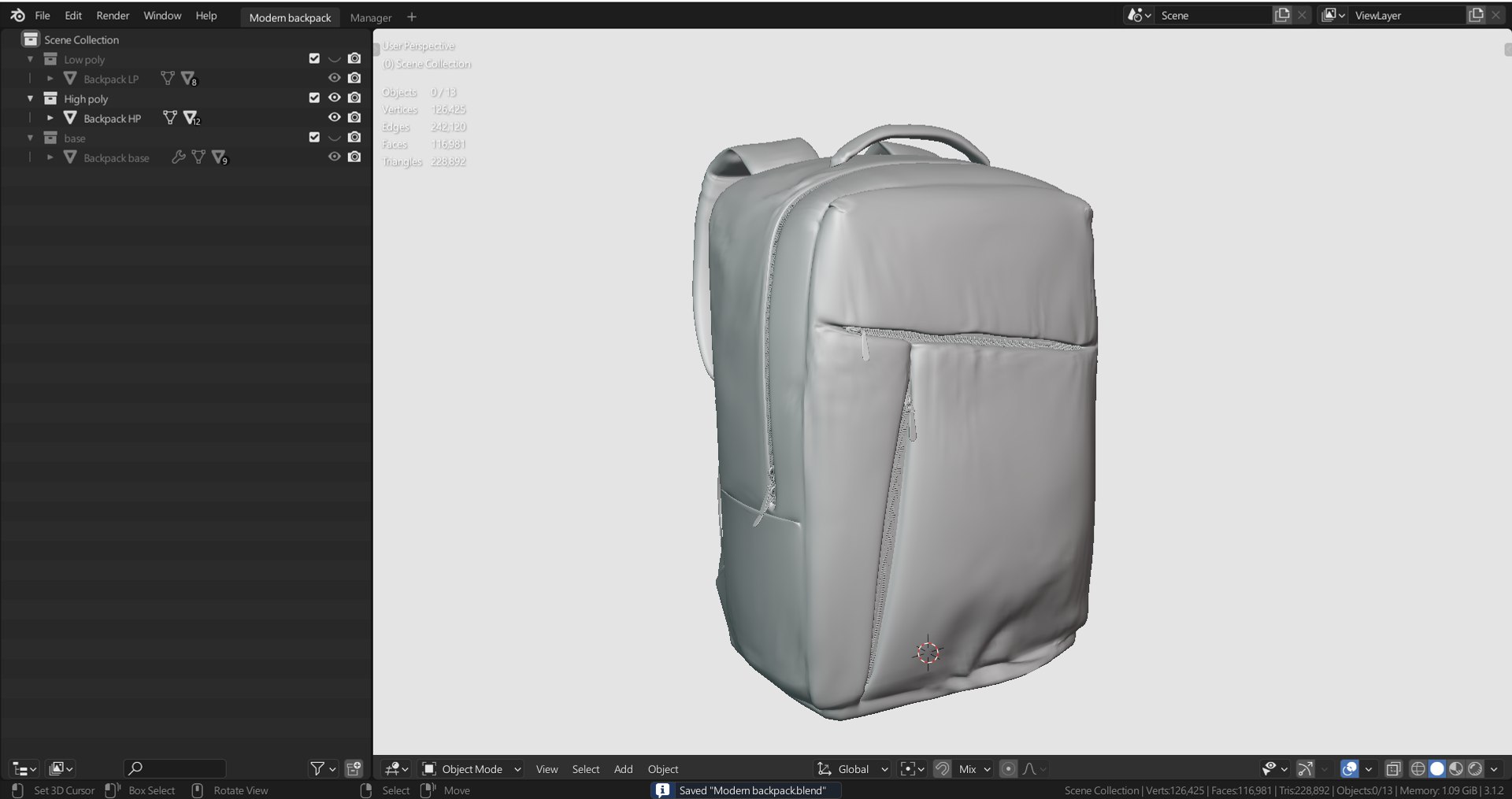The height and width of the screenshot is (799, 1512).
Task: Open the viewport shading options dropdown
Action: (1494, 768)
